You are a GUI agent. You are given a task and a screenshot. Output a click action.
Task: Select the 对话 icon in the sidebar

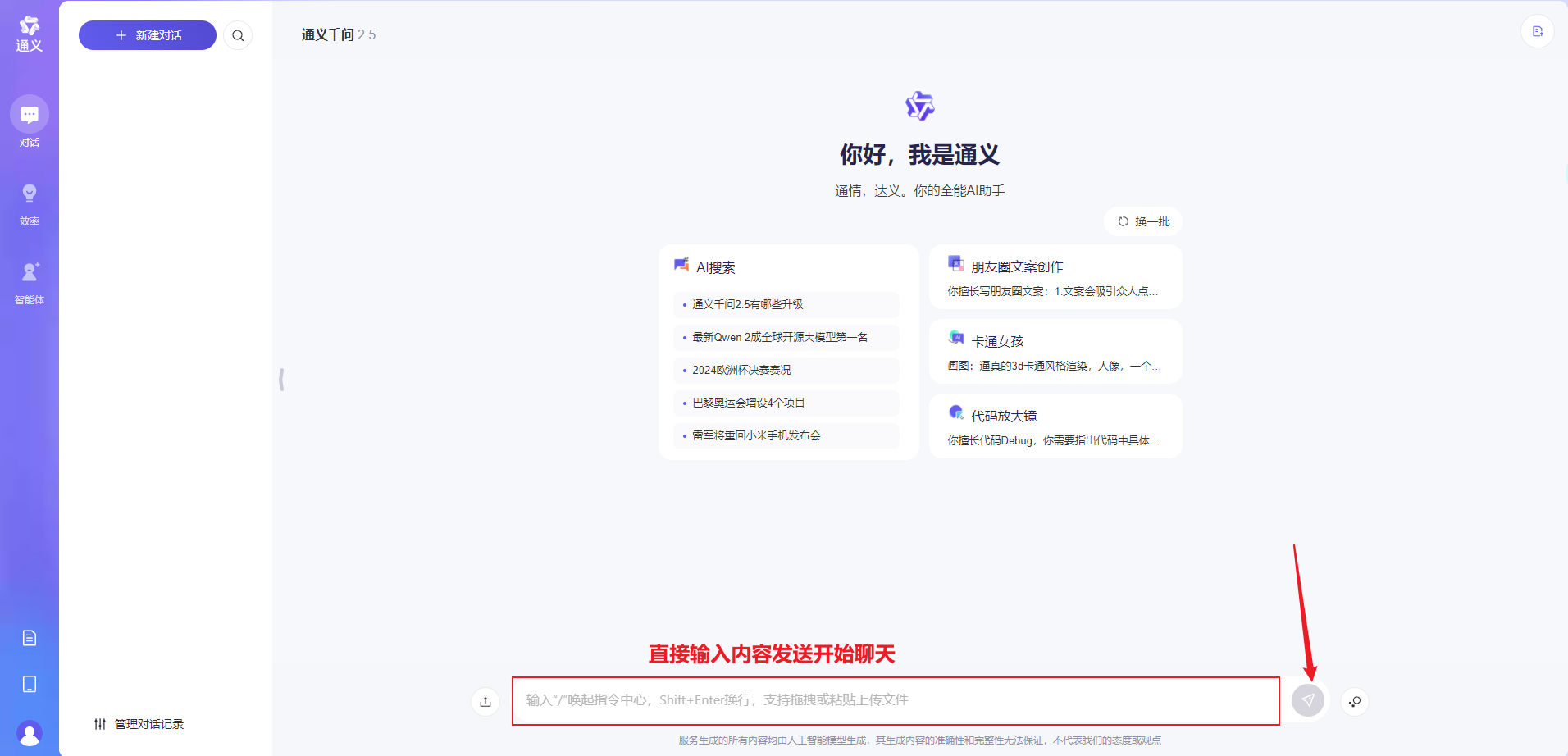click(x=30, y=113)
